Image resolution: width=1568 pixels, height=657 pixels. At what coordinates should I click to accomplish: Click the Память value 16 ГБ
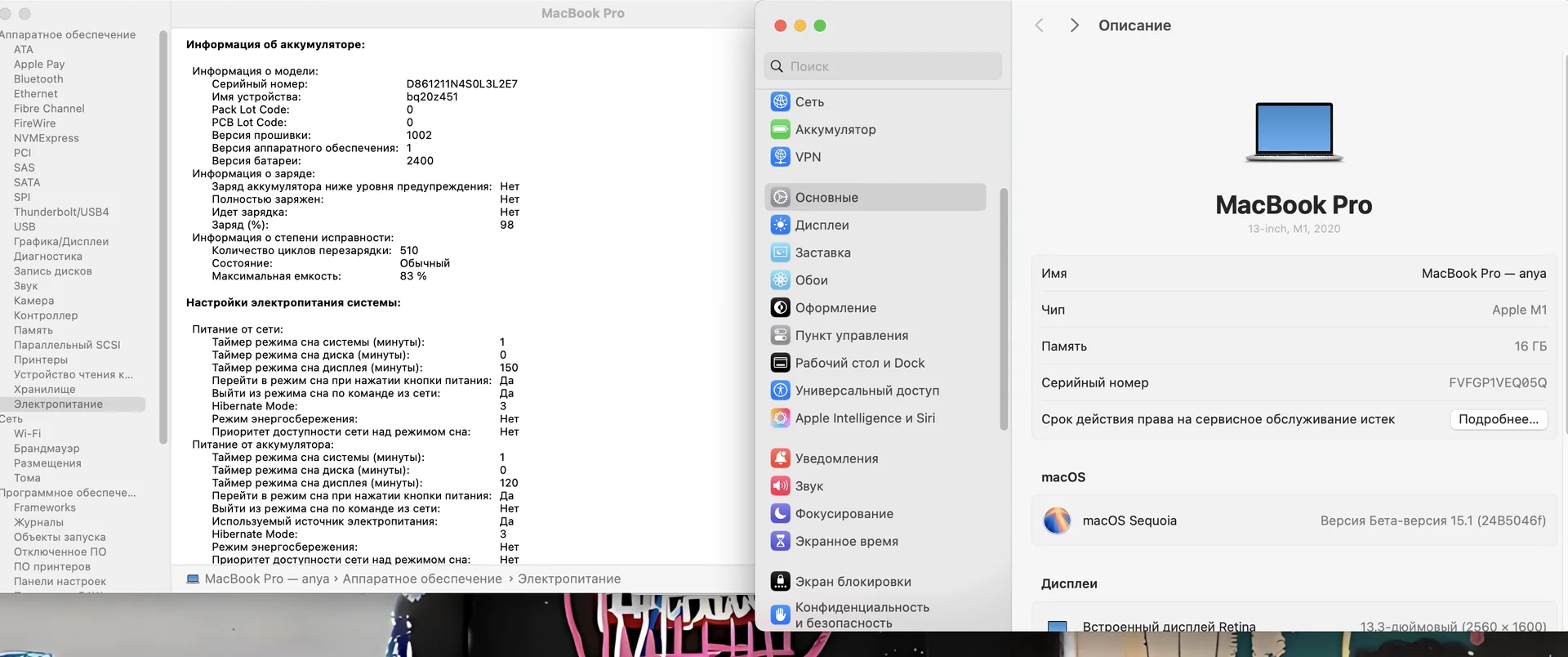(x=1530, y=346)
